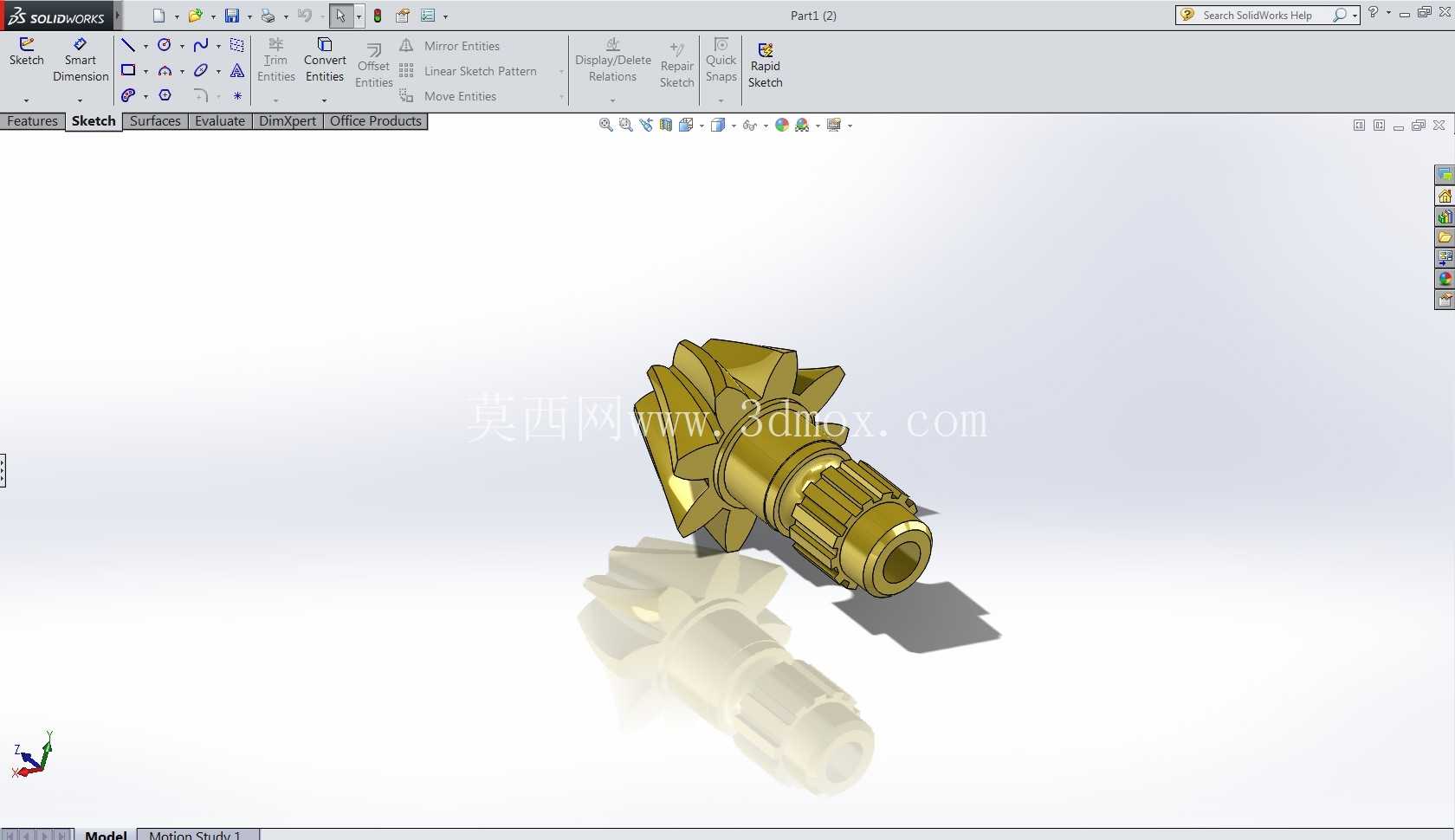
Task: Switch to the Surfaces tab
Action: 155,121
